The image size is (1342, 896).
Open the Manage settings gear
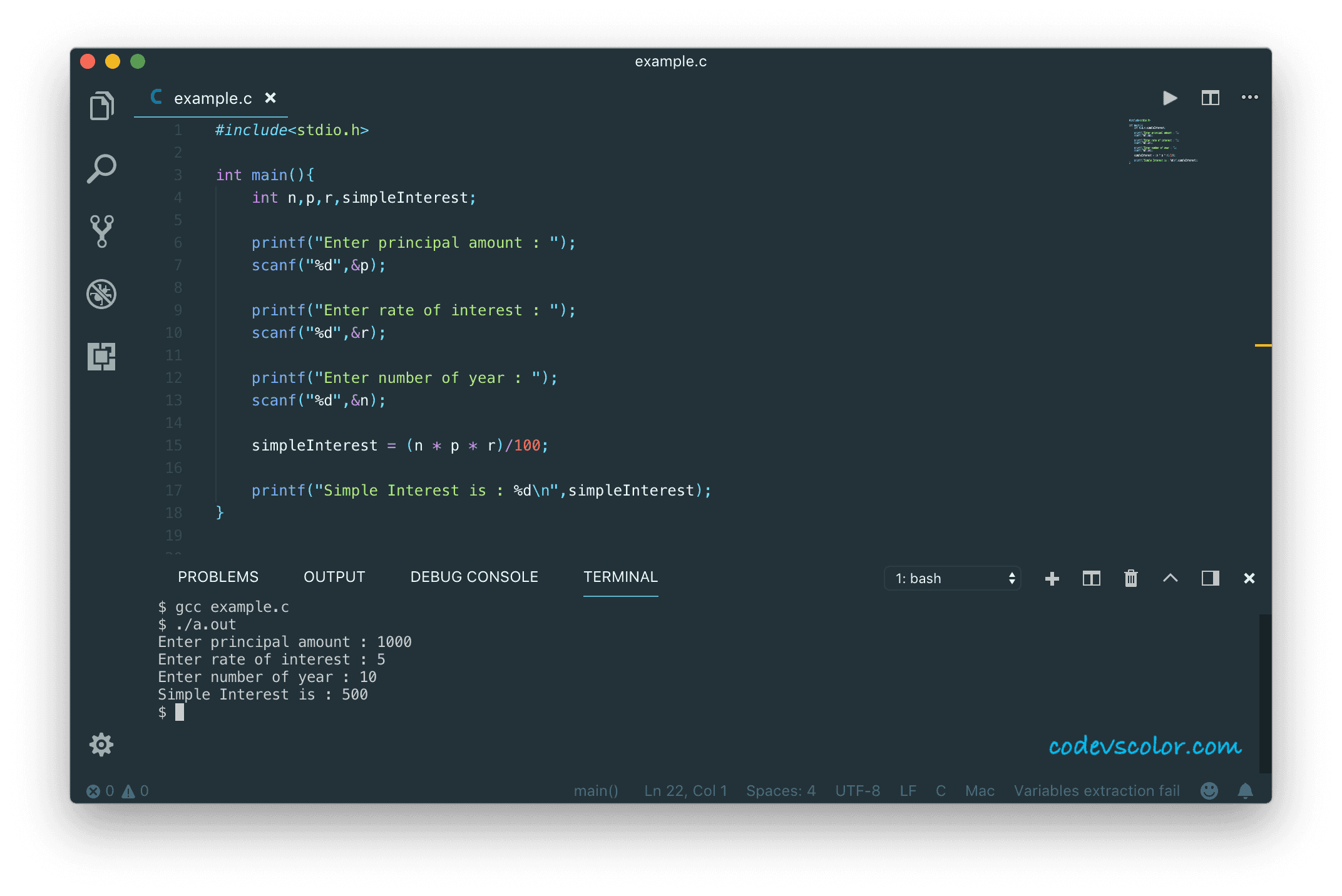point(101,745)
